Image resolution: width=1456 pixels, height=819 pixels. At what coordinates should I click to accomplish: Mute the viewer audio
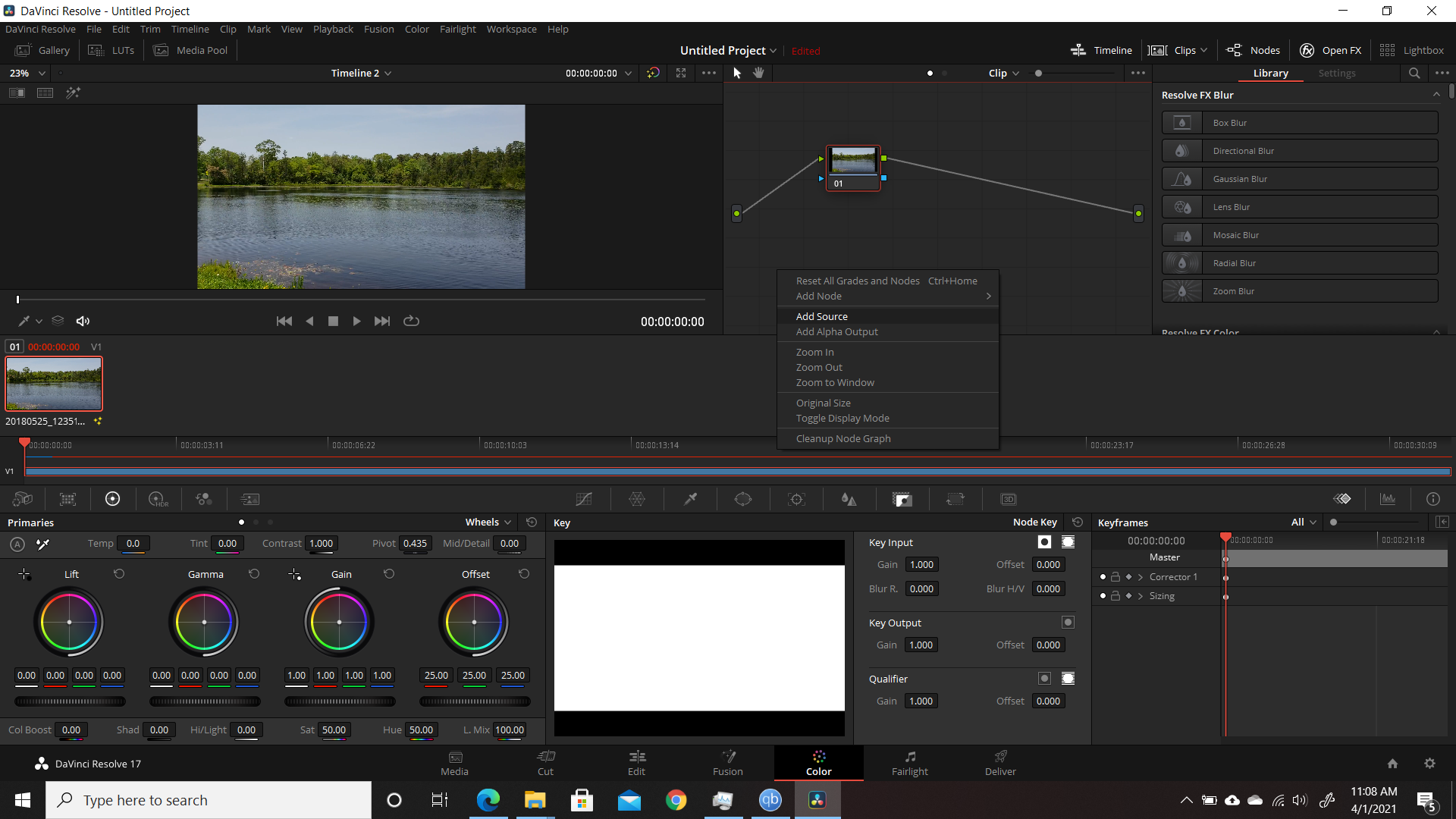pos(83,321)
